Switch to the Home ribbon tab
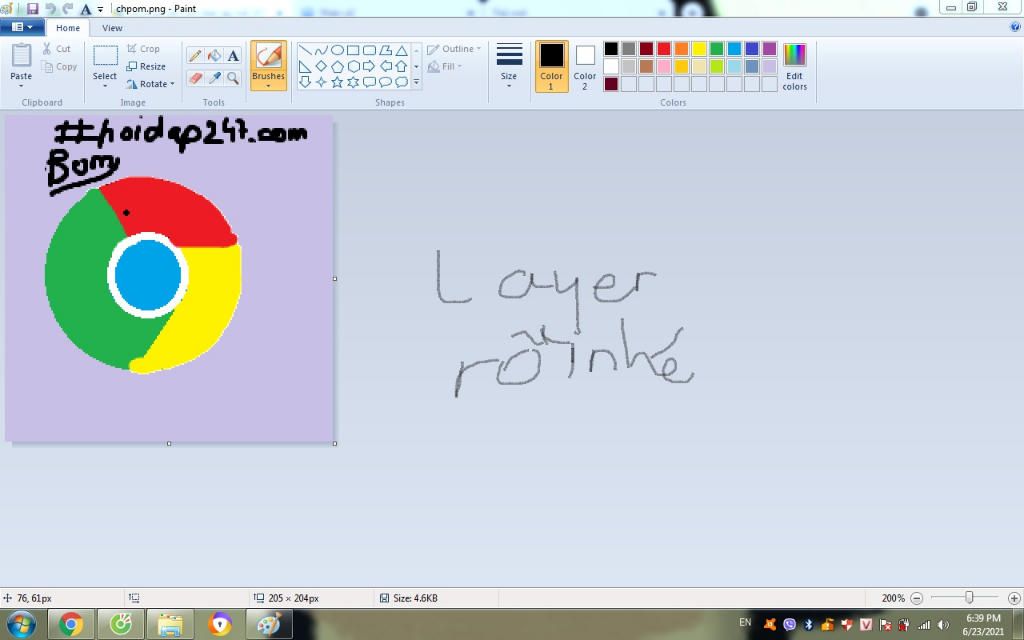Viewport: 1024px width, 640px height. (68, 28)
